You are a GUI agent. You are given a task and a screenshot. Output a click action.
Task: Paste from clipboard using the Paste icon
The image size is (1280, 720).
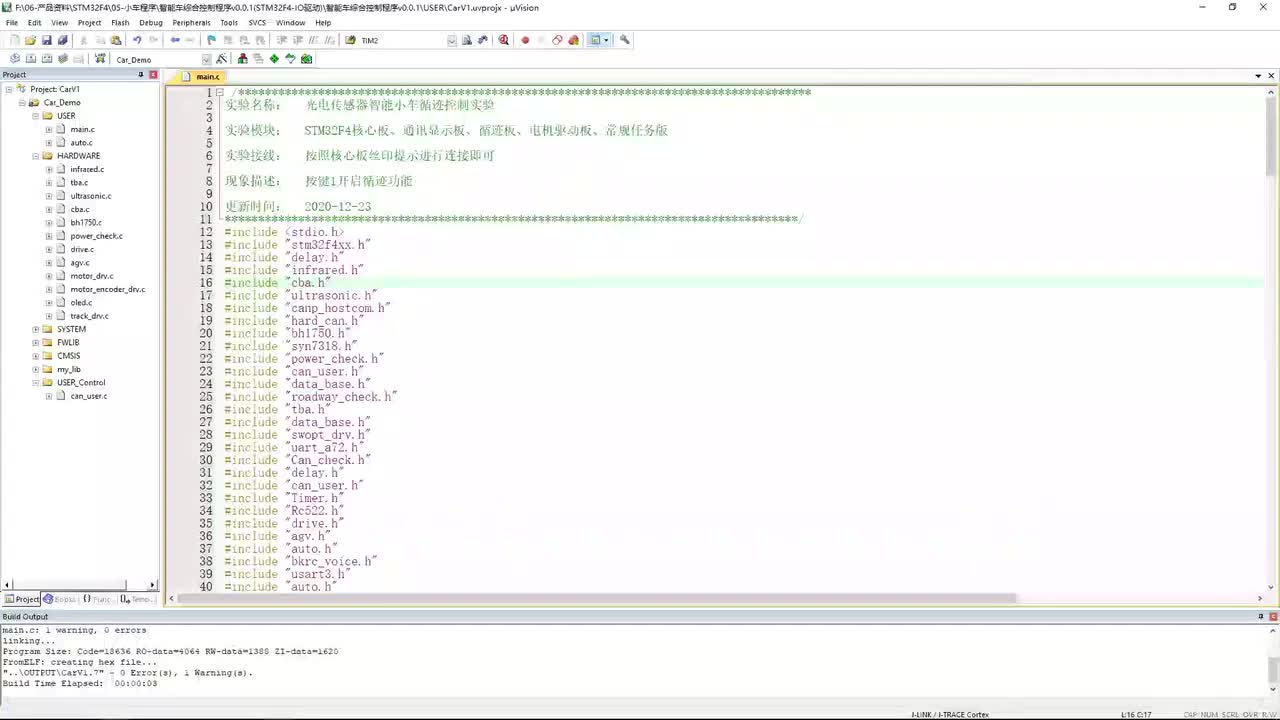(116, 40)
